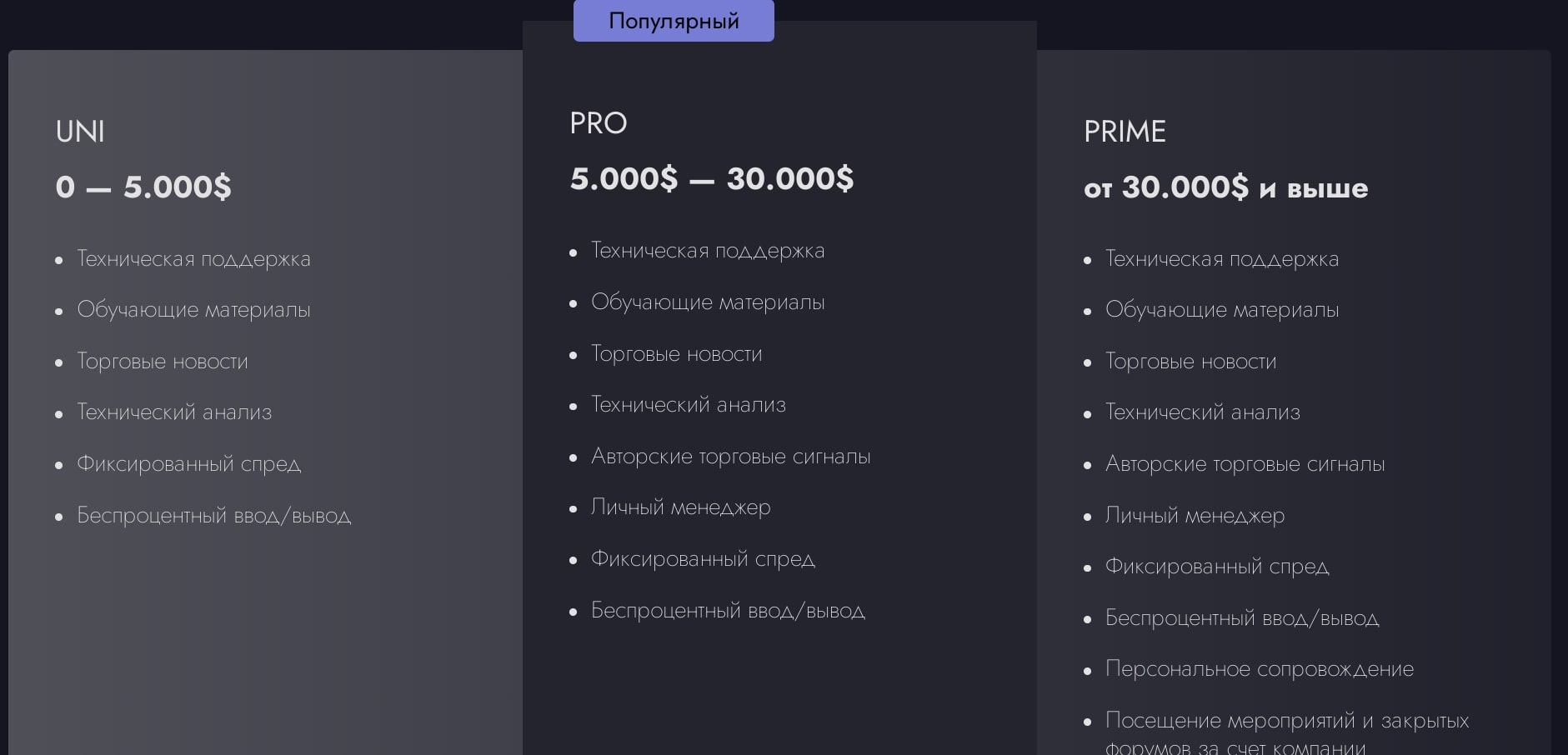Click Обучающие материалы in the PRIME plan
Image resolution: width=1568 pixels, height=755 pixels.
[1222, 310]
